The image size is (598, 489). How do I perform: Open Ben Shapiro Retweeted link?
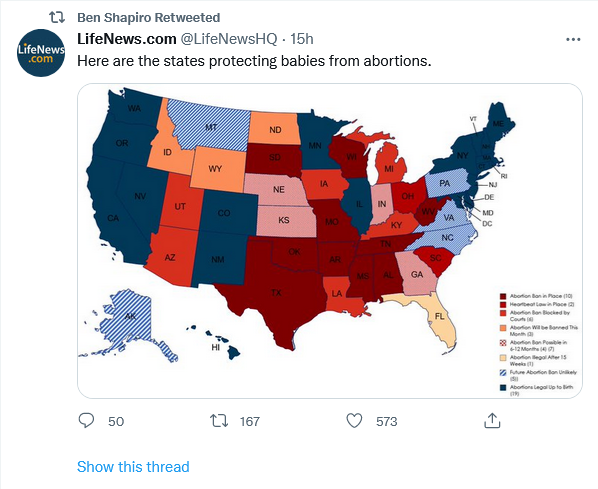(149, 18)
